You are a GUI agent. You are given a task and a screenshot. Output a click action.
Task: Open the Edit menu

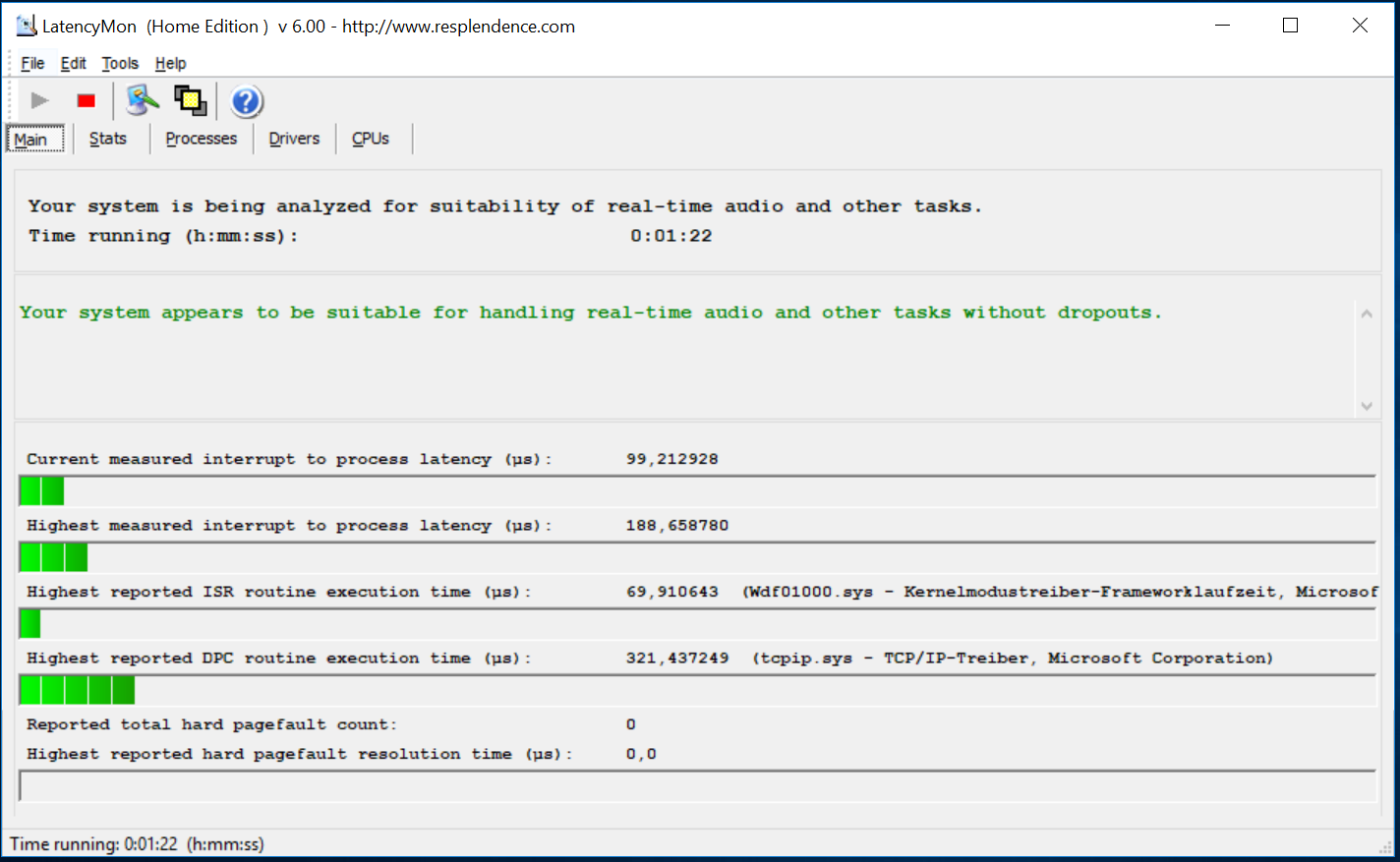click(73, 63)
